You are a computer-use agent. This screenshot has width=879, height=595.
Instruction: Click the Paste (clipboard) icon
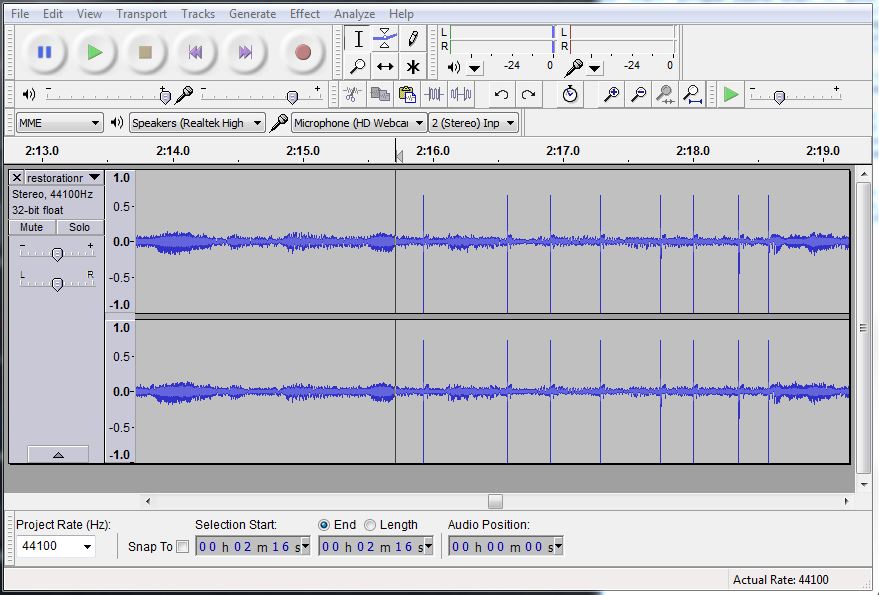click(x=406, y=94)
